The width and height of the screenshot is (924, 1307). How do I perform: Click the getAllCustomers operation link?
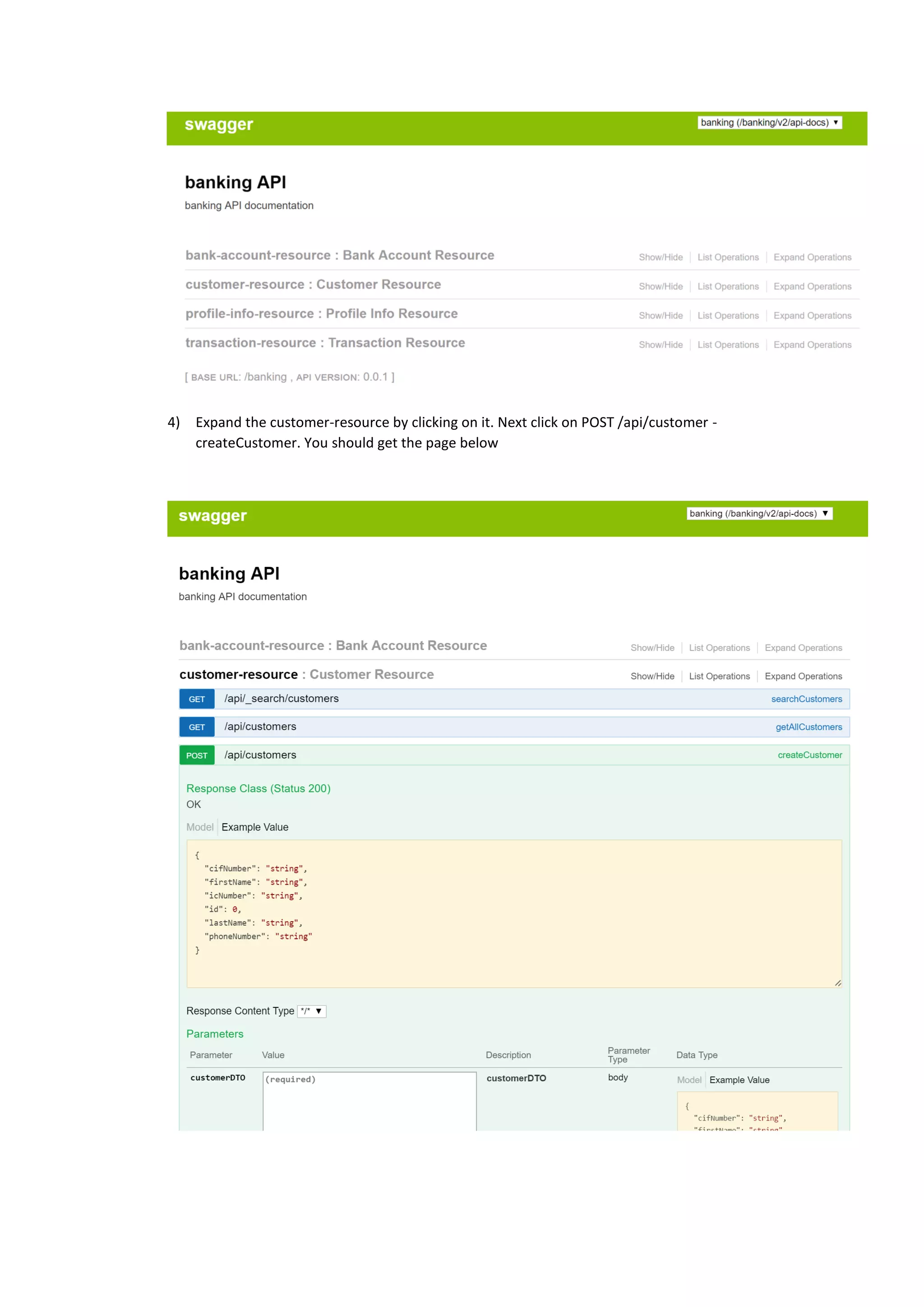pyautogui.click(x=808, y=727)
